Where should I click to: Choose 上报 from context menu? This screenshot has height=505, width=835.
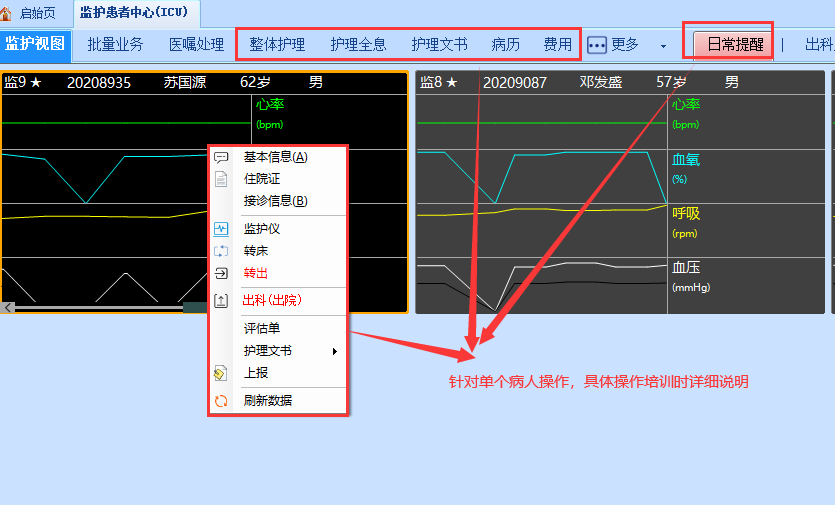pos(256,373)
